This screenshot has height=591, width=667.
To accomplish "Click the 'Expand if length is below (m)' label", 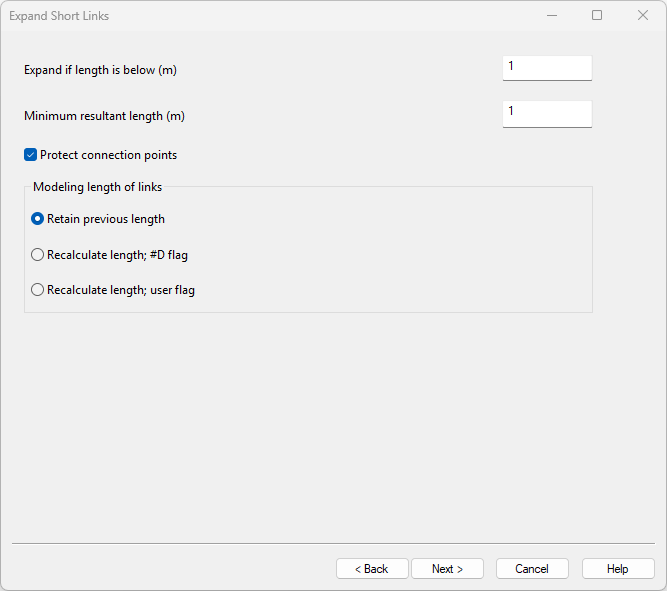I will click(x=100, y=70).
